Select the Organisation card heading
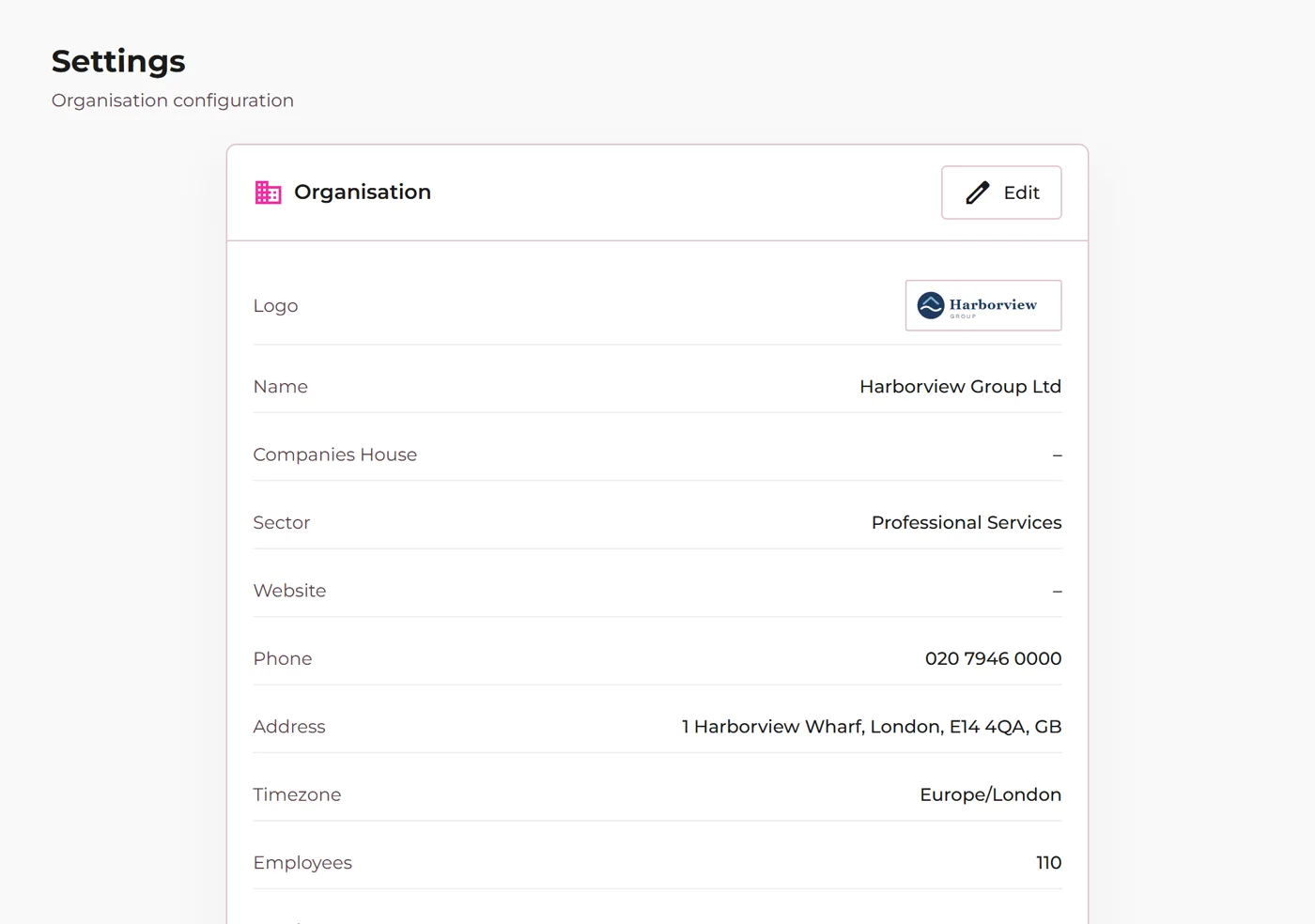Screen dimensions: 1315x924 tap(363, 192)
